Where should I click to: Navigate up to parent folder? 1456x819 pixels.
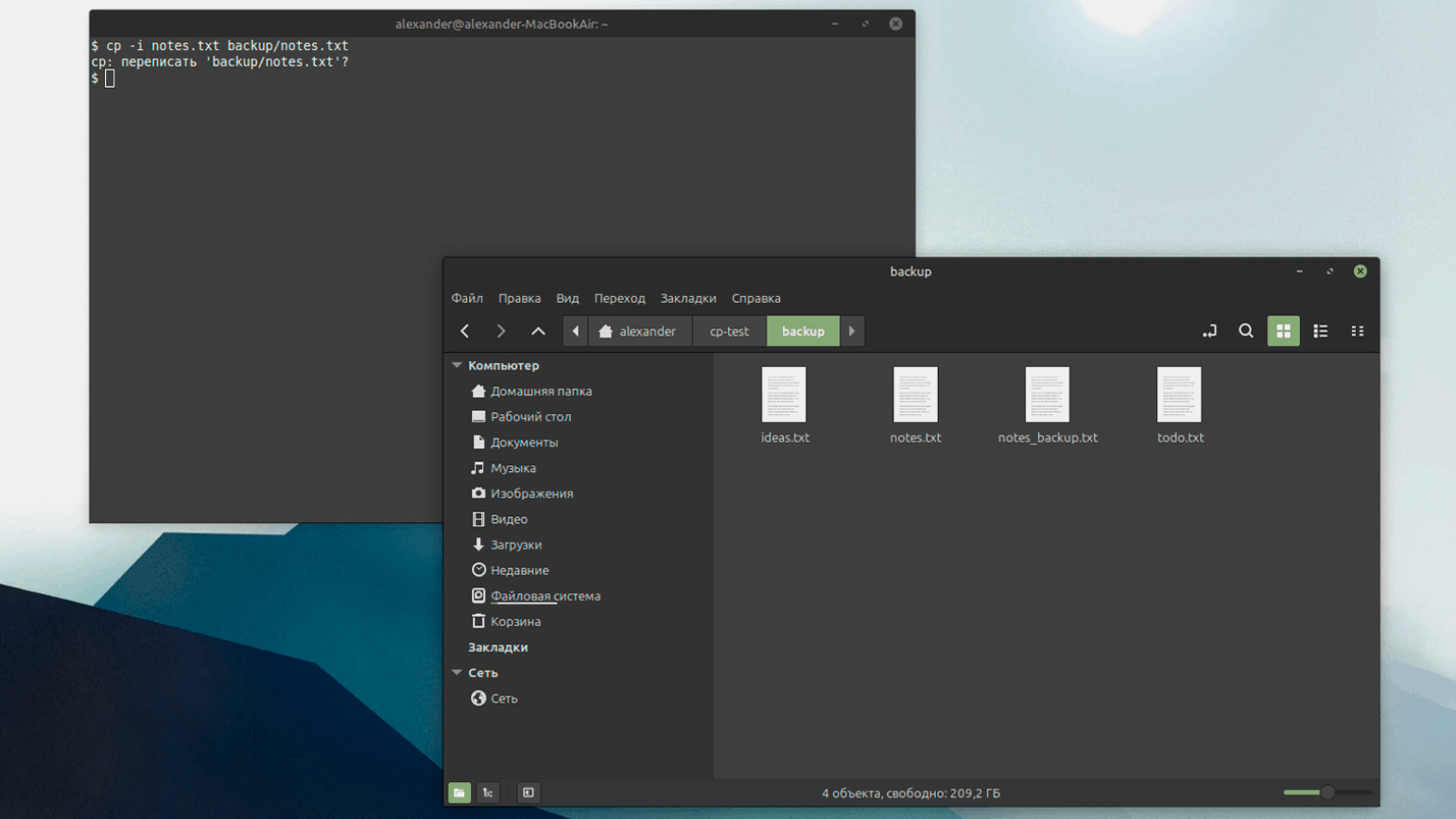tap(538, 331)
